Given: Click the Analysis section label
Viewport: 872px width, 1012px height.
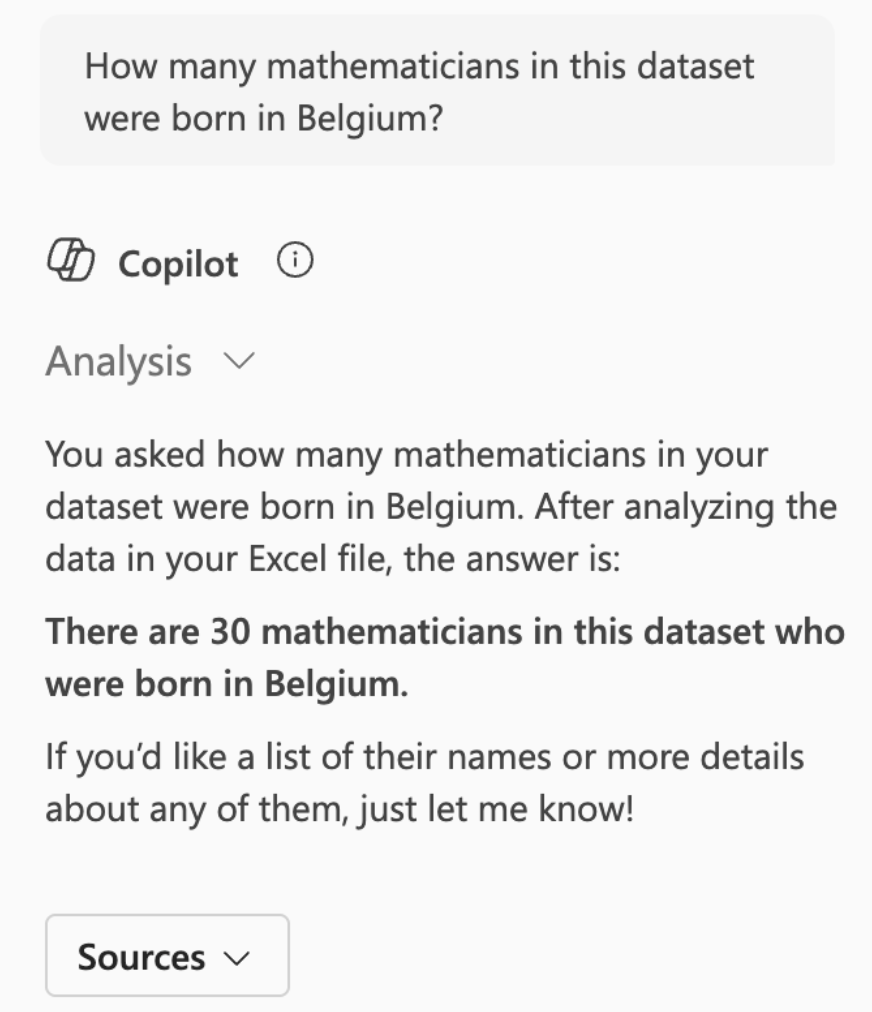Looking at the screenshot, I should point(118,361).
